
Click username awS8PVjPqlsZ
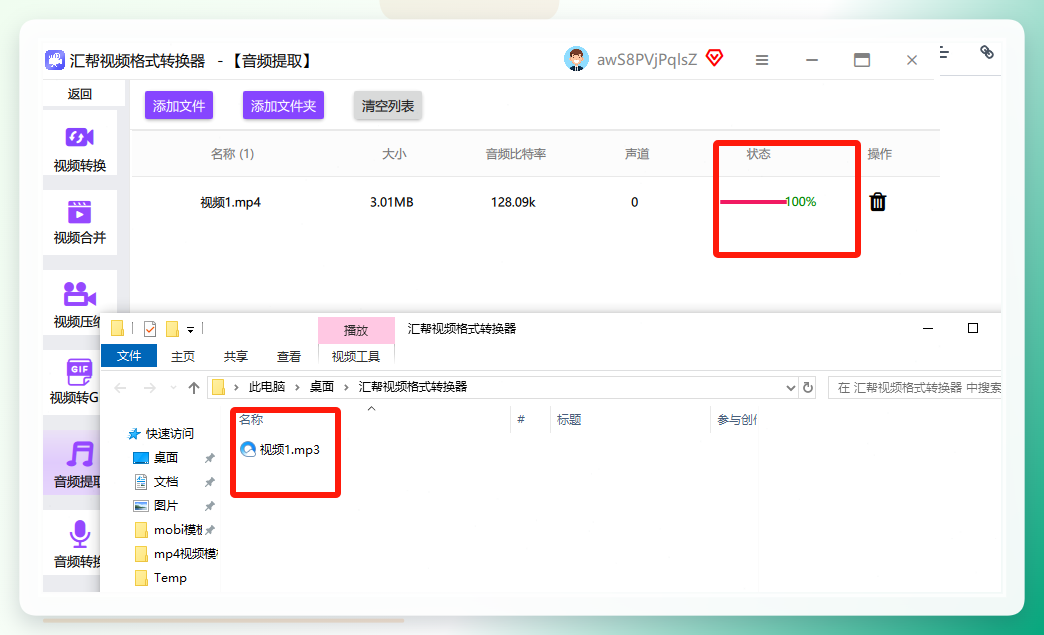point(647,60)
